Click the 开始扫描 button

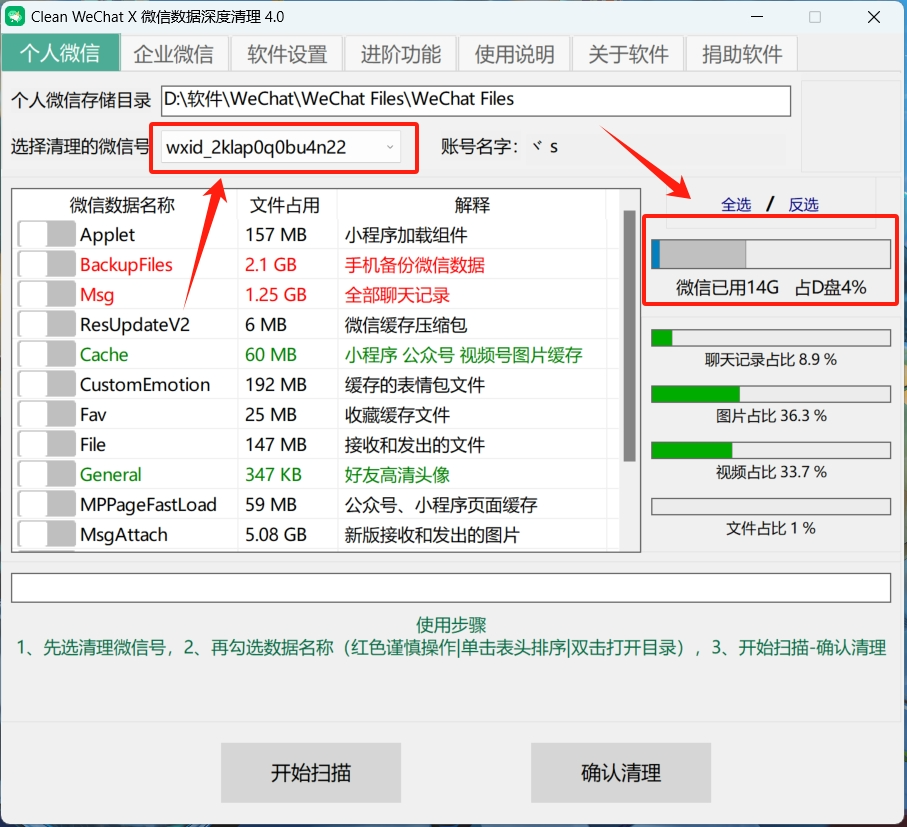click(311, 773)
